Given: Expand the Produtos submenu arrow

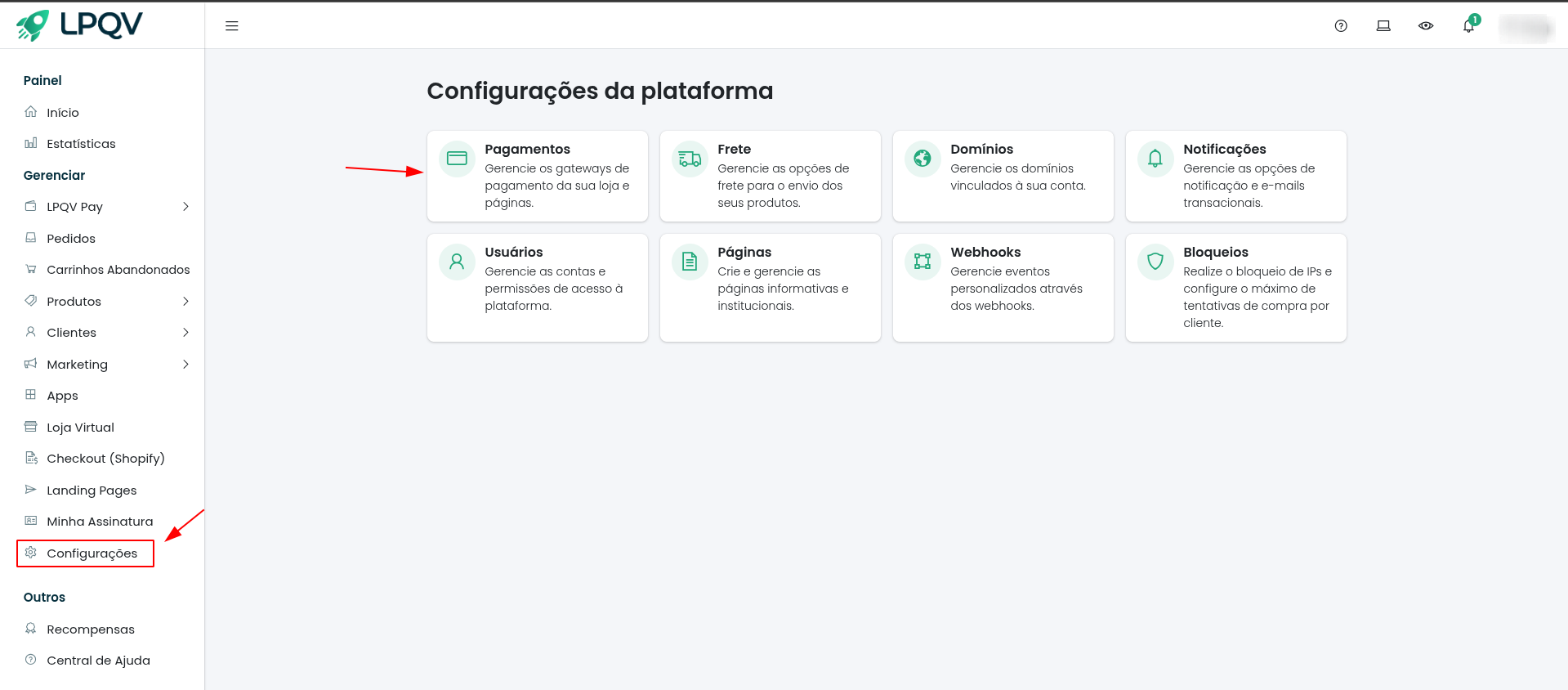Looking at the screenshot, I should (185, 302).
